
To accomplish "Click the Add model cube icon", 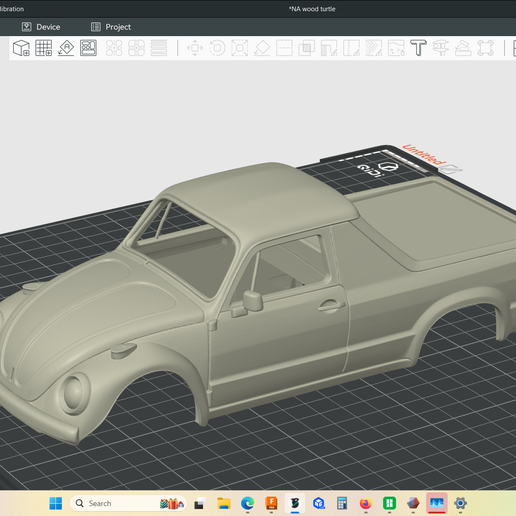I will pyautogui.click(x=21, y=48).
